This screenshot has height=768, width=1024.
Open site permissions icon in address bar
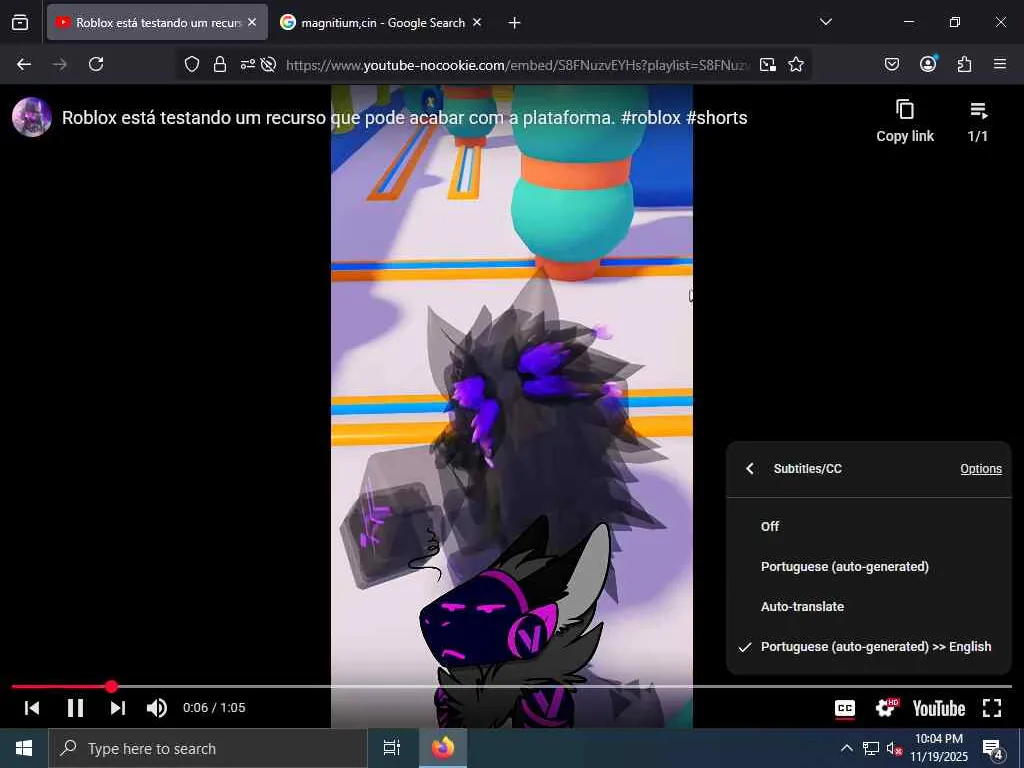click(x=248, y=64)
